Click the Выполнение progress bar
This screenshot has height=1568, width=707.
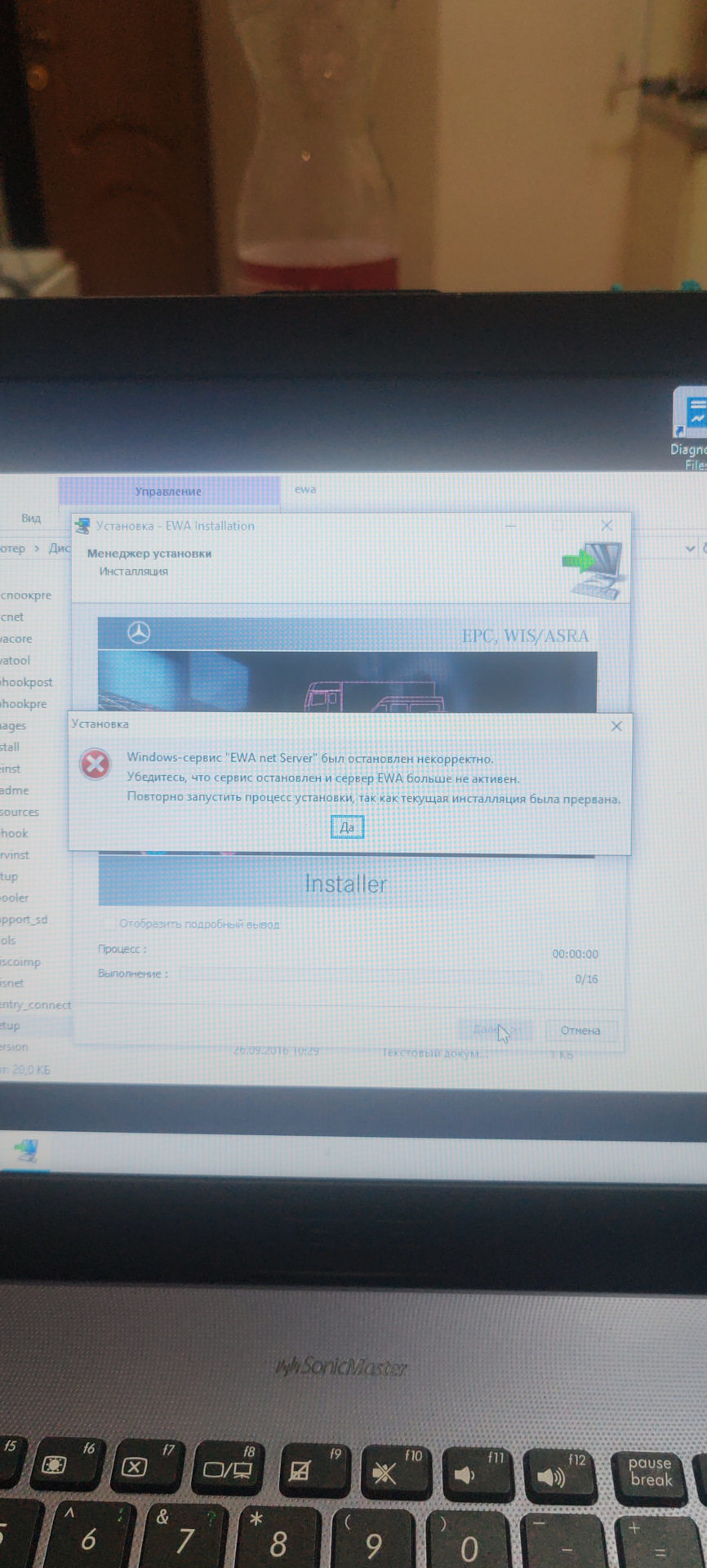[360, 975]
